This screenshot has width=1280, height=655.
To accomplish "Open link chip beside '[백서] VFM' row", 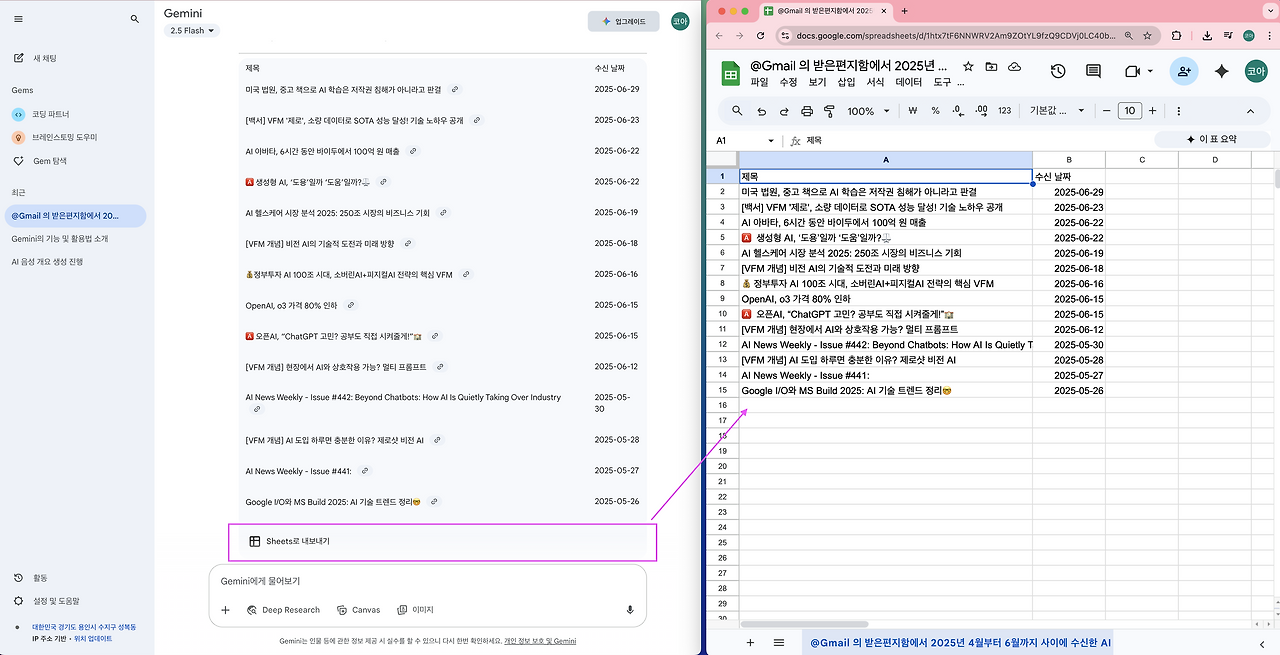I will pos(477,120).
